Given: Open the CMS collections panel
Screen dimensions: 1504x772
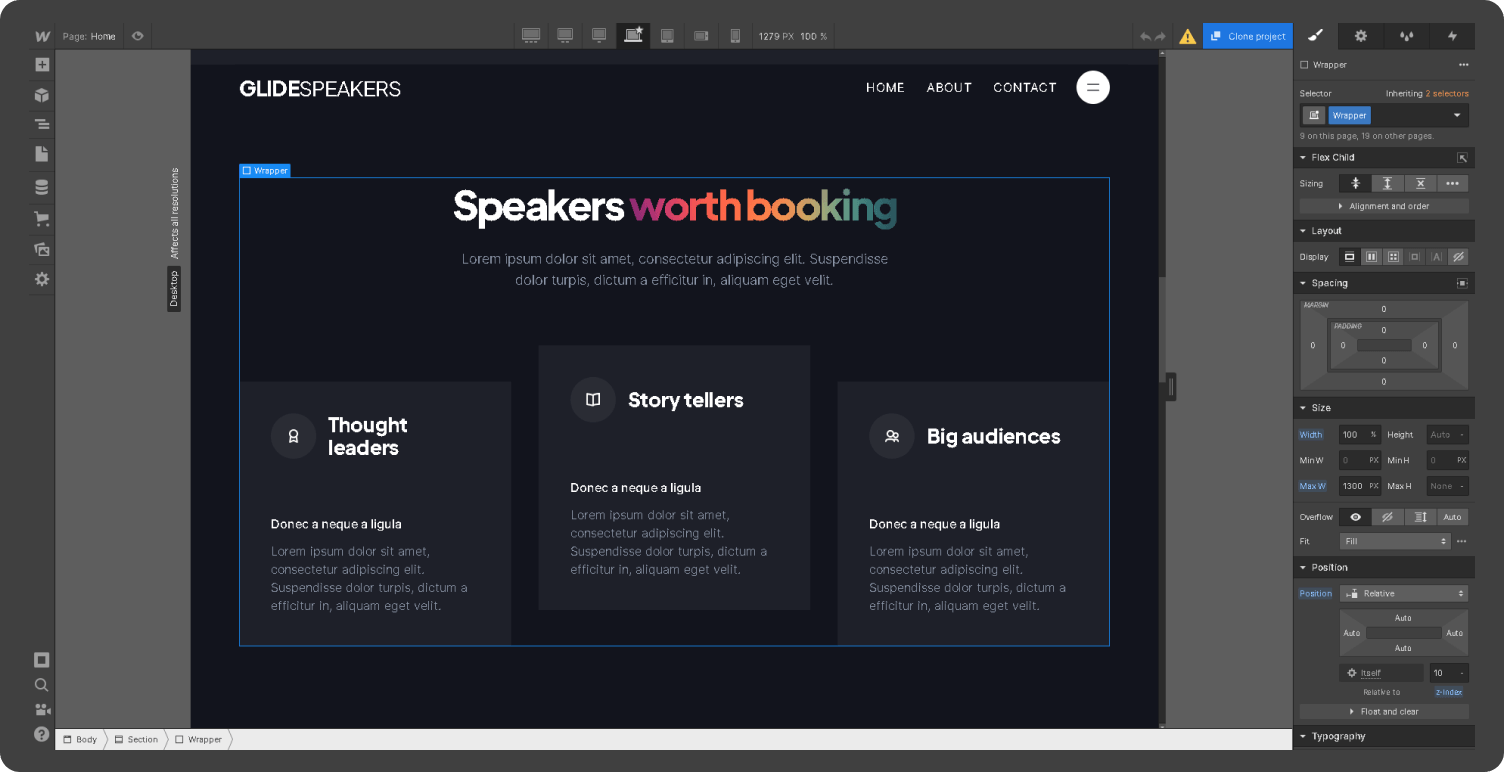Looking at the screenshot, I should (42, 187).
